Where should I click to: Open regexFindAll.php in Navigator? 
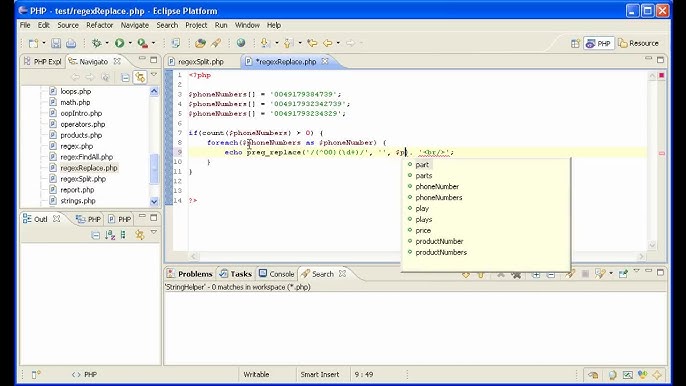pyautogui.click(x=87, y=157)
